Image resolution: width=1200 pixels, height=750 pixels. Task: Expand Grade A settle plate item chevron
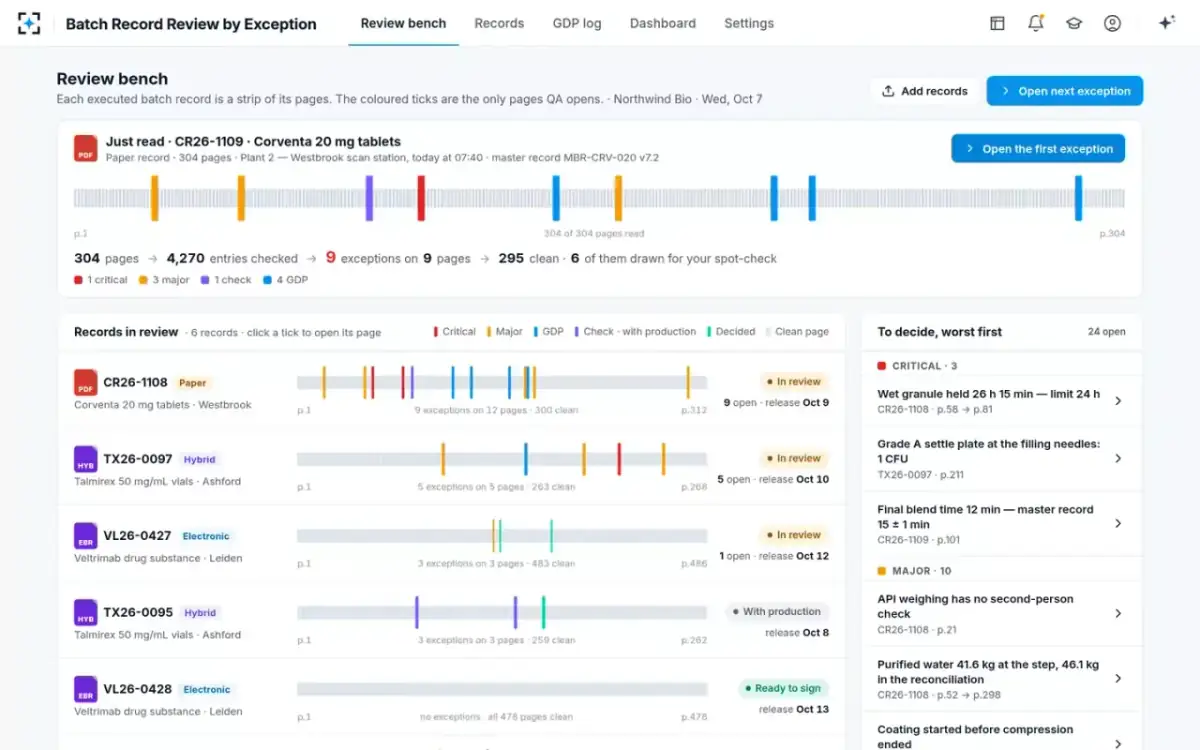pos(1118,458)
